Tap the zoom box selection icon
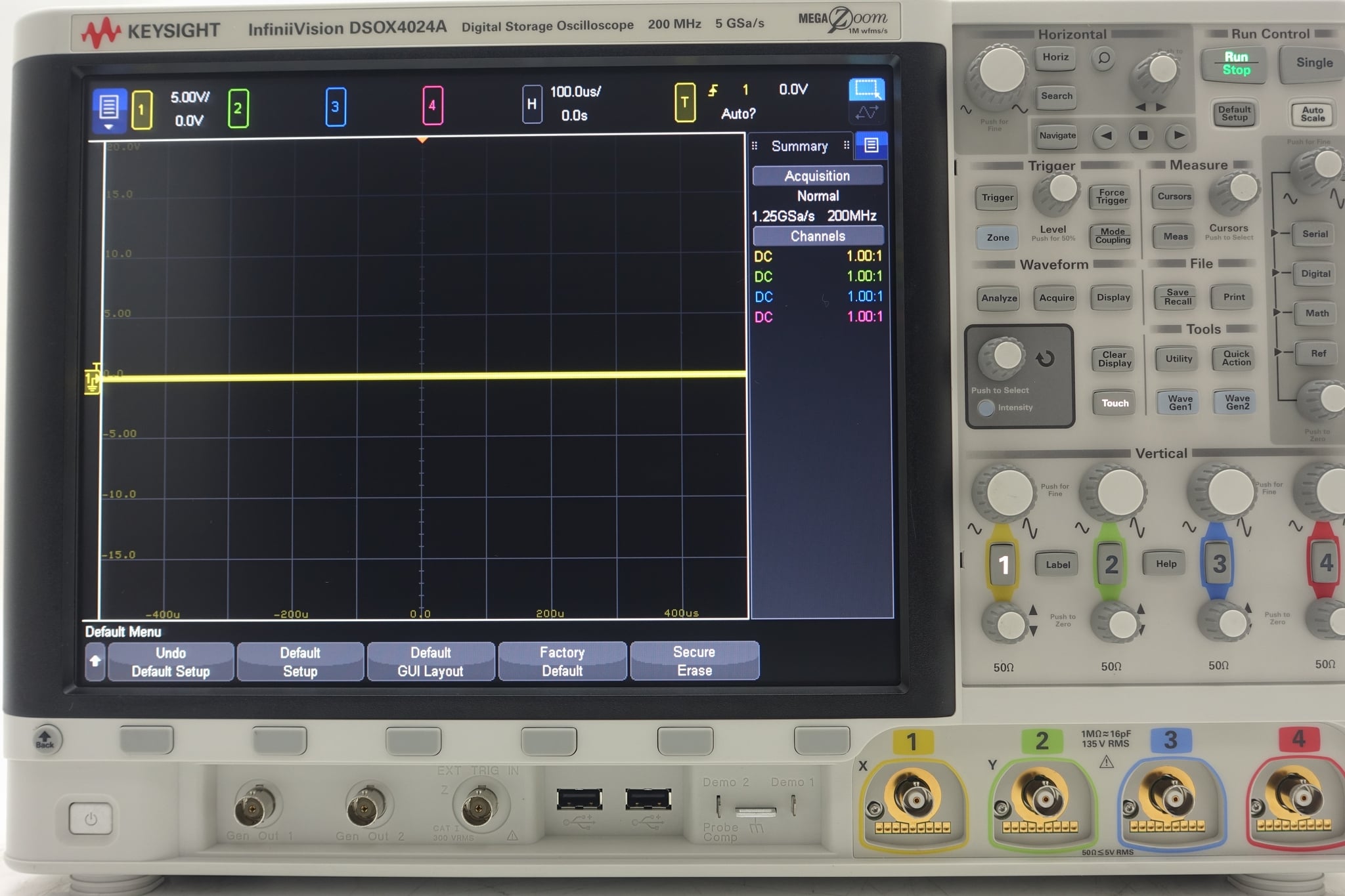Viewport: 1345px width, 896px height. tap(867, 89)
